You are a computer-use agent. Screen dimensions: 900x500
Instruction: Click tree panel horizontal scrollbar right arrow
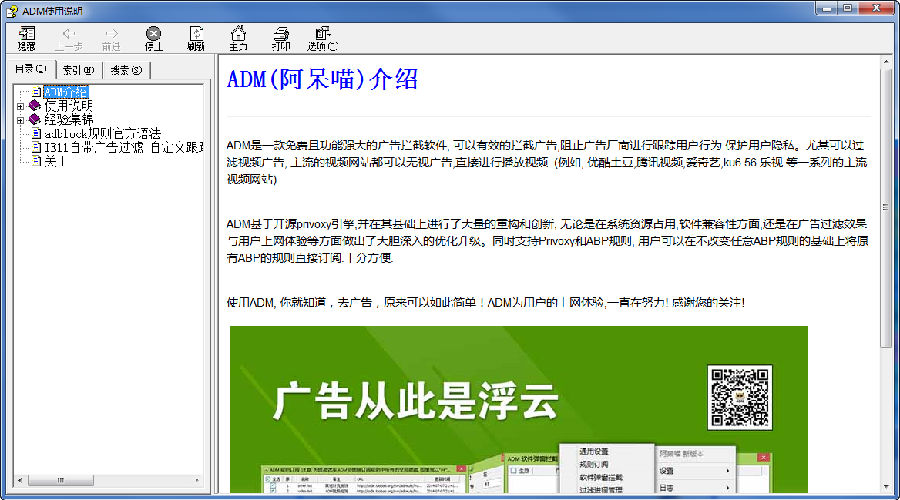197,480
